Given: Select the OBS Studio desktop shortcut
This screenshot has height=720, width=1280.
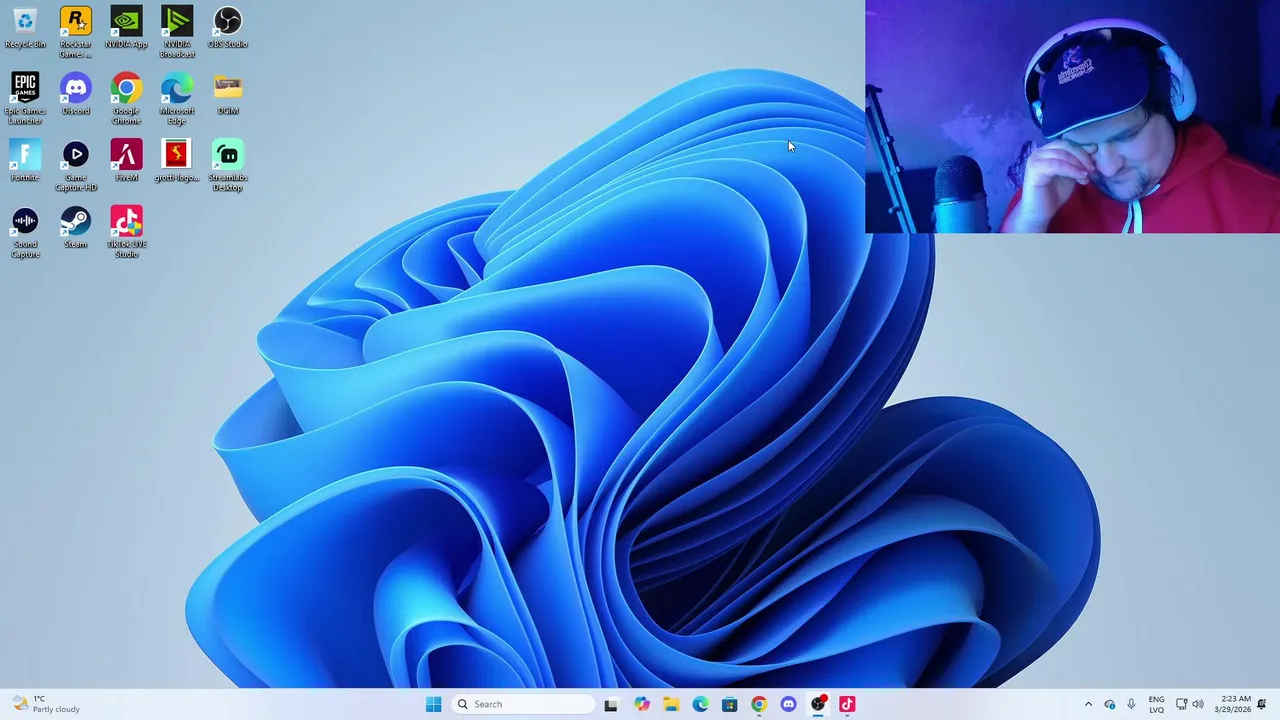Looking at the screenshot, I should [x=227, y=28].
